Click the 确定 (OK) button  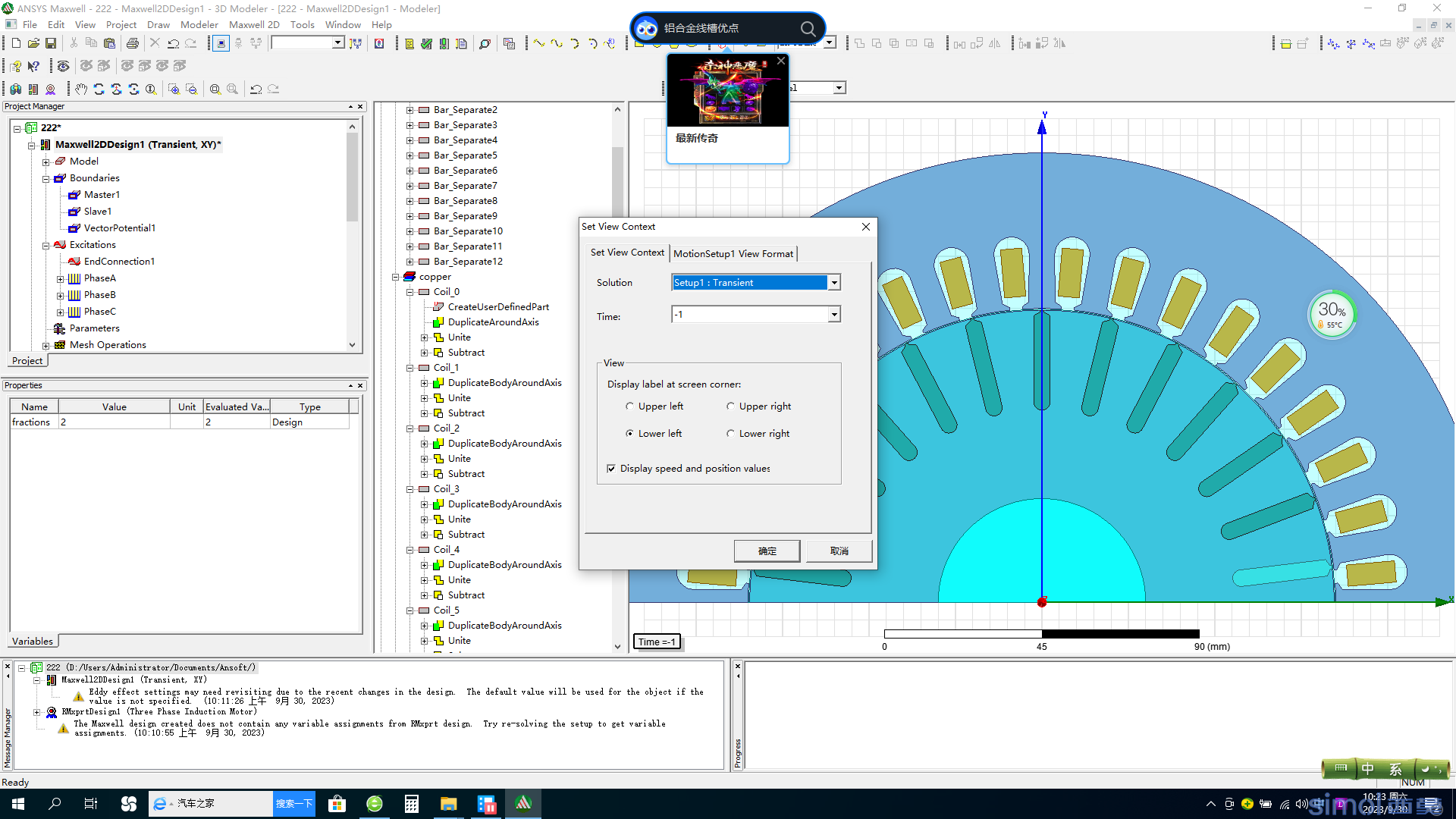[767, 551]
